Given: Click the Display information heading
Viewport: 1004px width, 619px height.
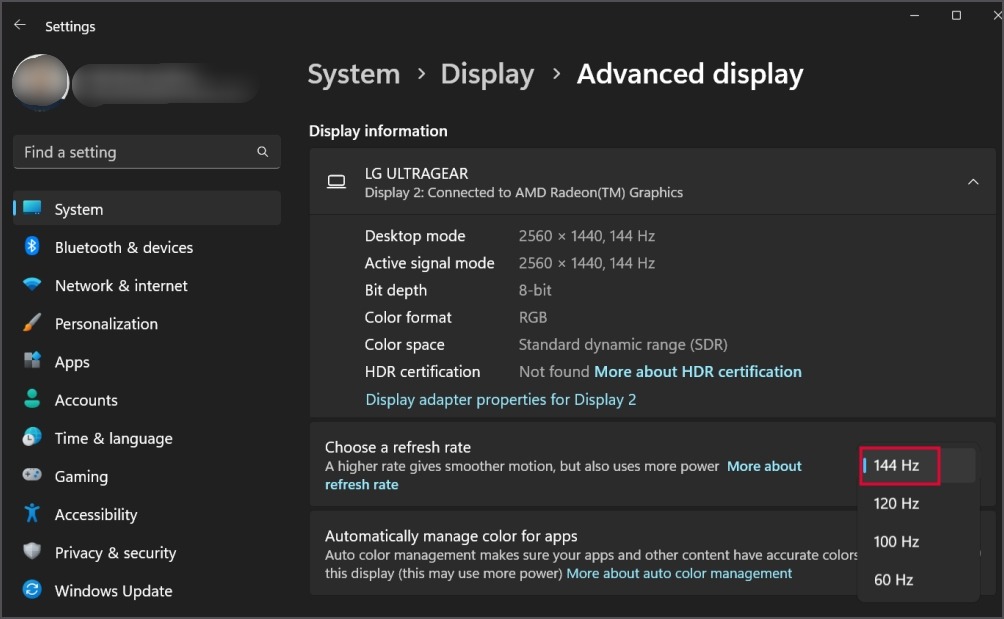Looking at the screenshot, I should [x=378, y=131].
